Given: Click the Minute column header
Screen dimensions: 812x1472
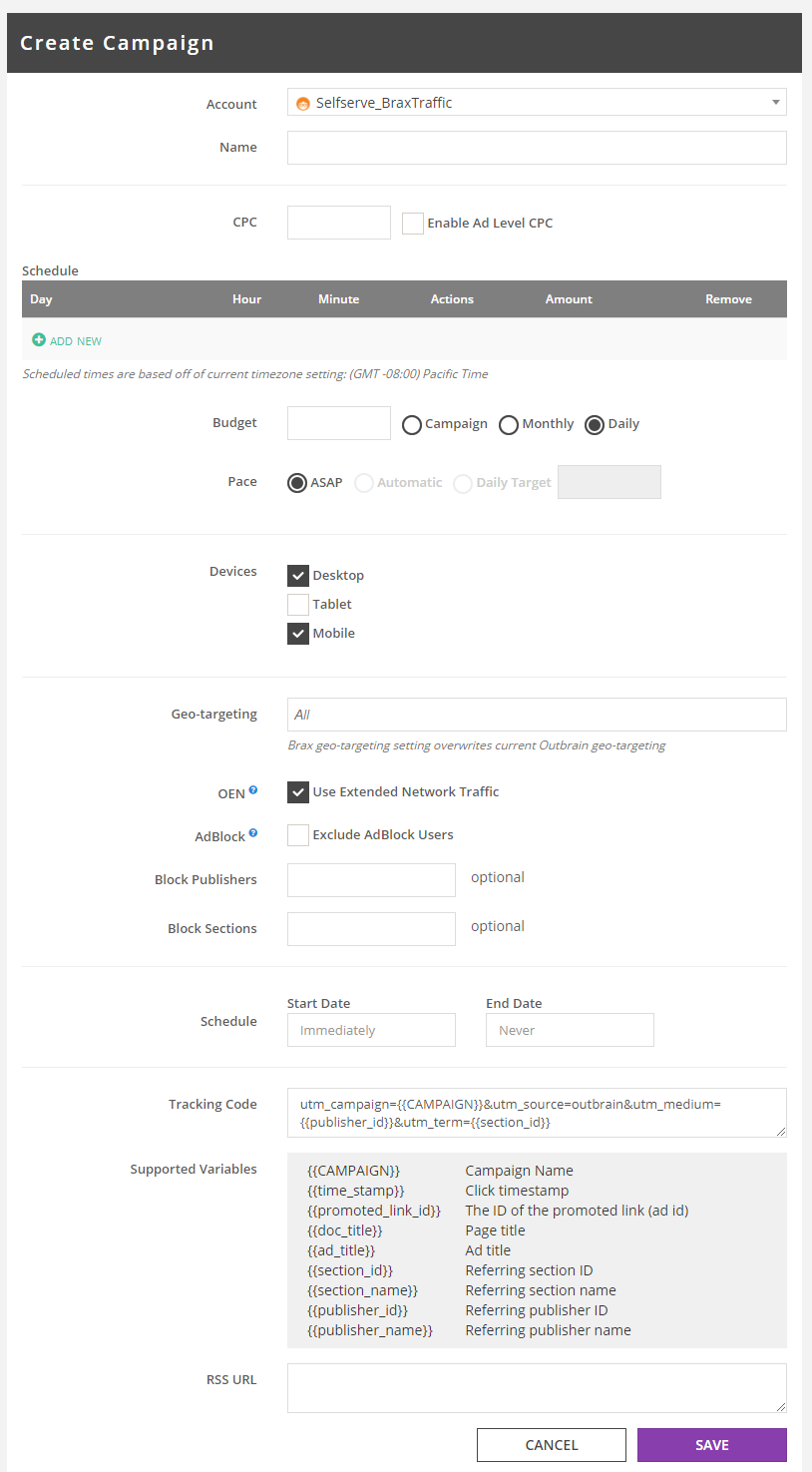Looking at the screenshot, I should click(338, 299).
